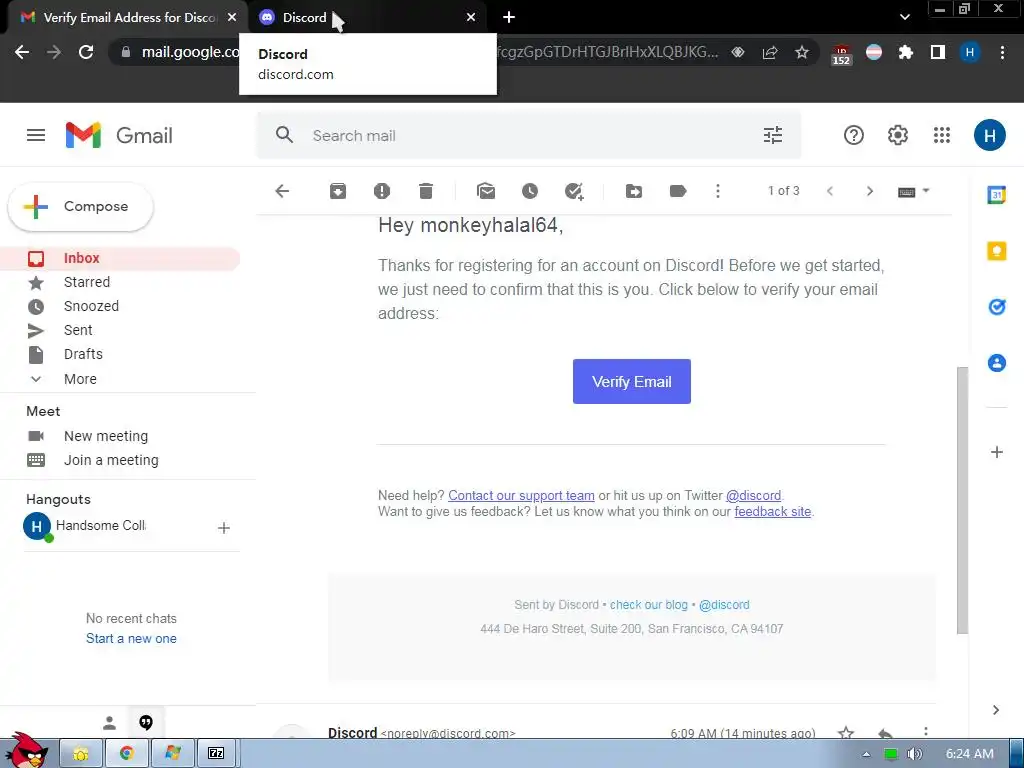
Task: Hide side panel chevron
Action: (996, 710)
